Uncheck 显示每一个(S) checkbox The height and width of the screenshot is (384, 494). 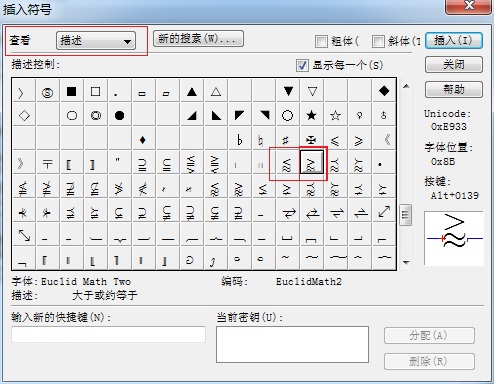[x=302, y=65]
